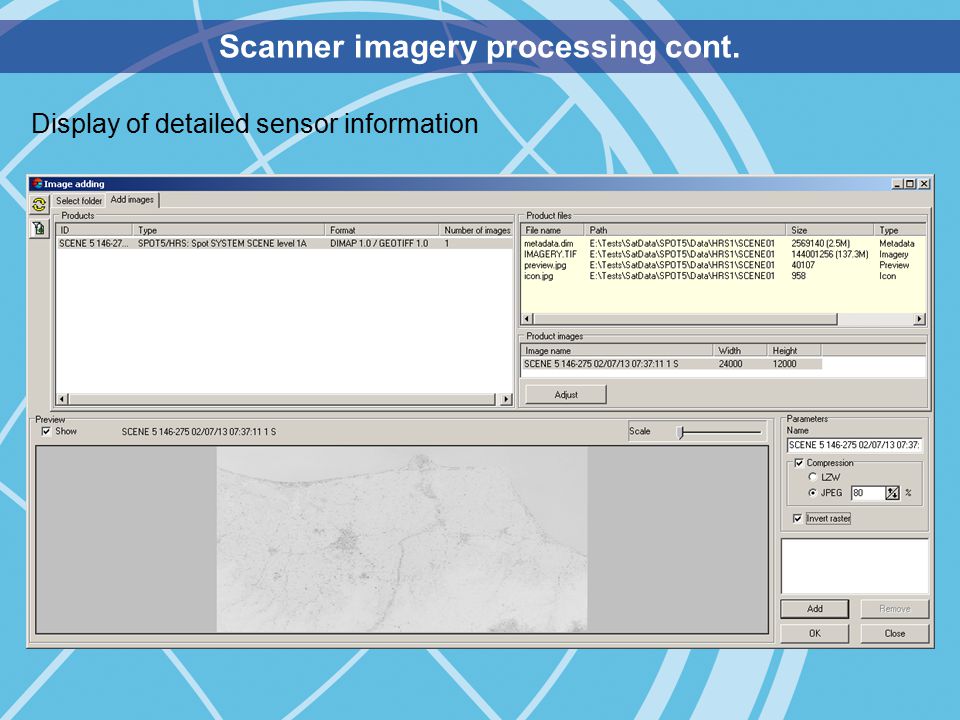Image resolution: width=960 pixels, height=720 pixels.
Task: Click the Height column header
Action: [794, 351]
